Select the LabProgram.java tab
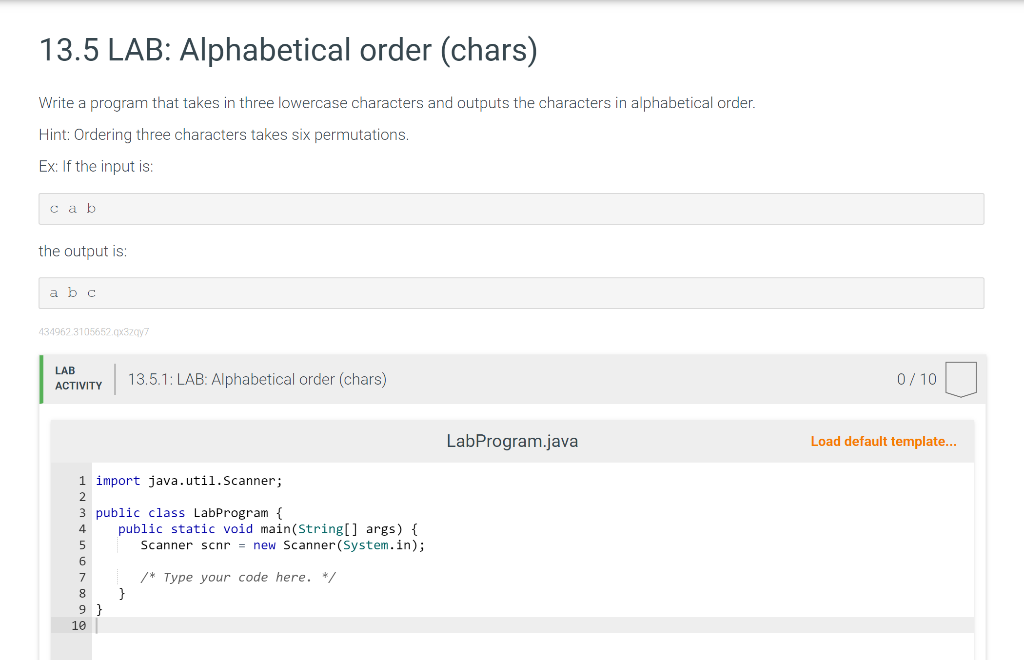Viewport: 1024px width, 660px height. (512, 440)
